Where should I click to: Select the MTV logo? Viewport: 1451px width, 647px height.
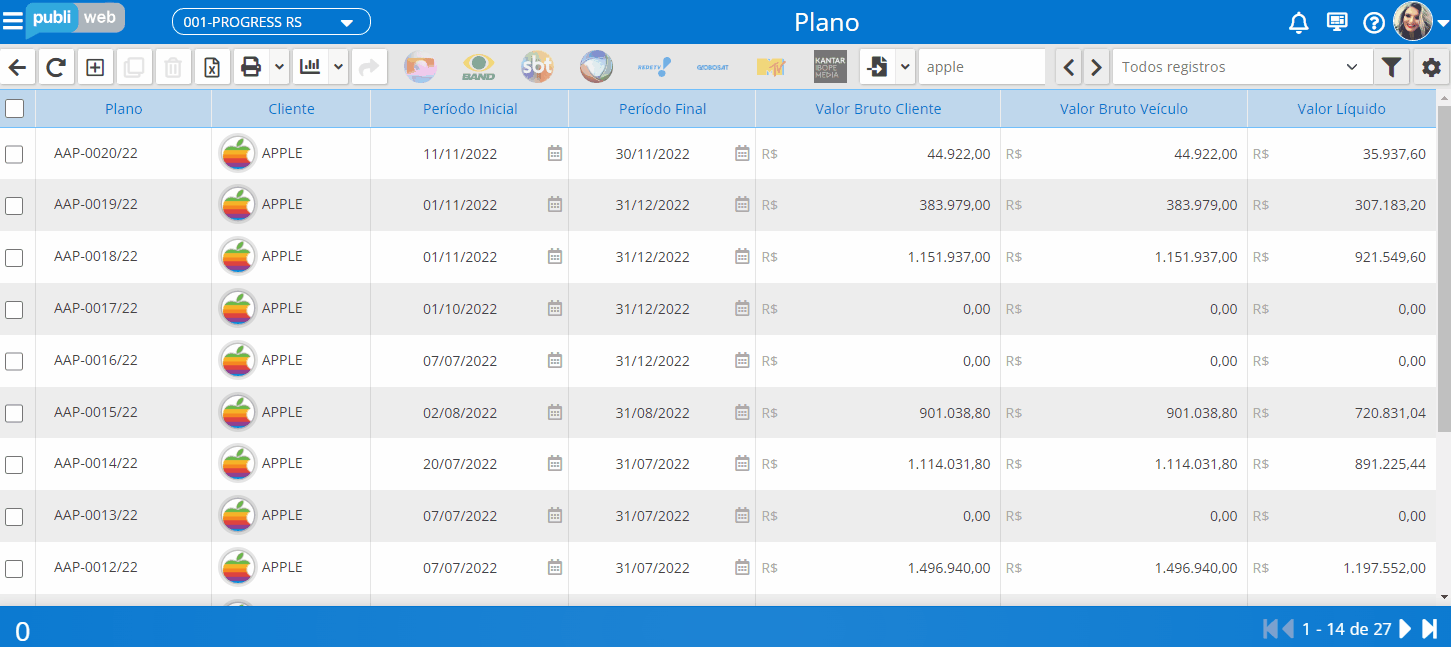pyautogui.click(x=770, y=67)
